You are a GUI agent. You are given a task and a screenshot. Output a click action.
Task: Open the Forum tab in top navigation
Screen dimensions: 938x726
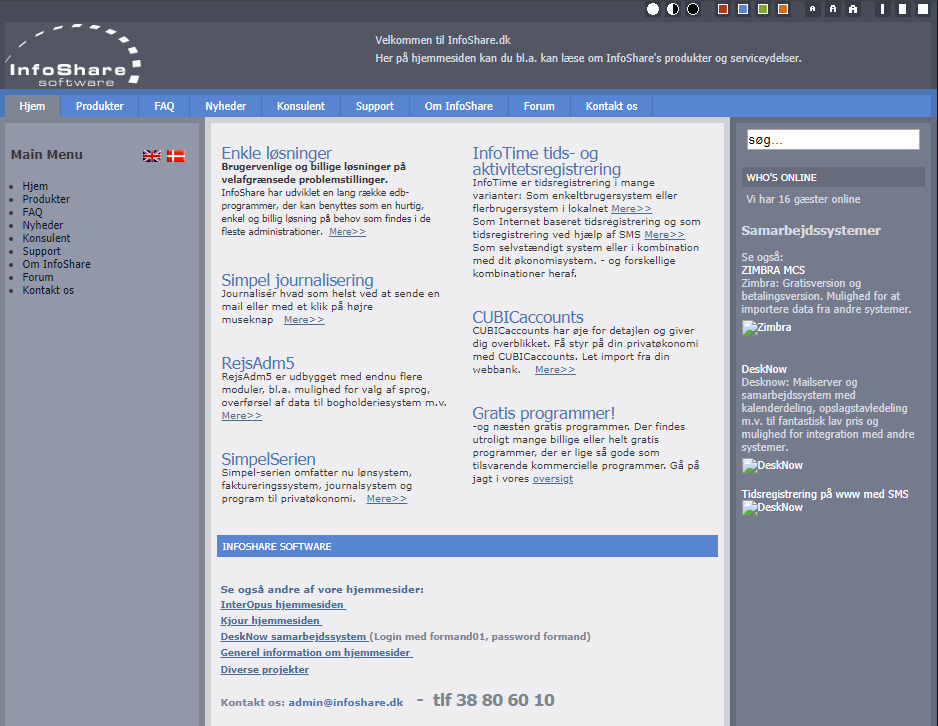click(x=539, y=106)
